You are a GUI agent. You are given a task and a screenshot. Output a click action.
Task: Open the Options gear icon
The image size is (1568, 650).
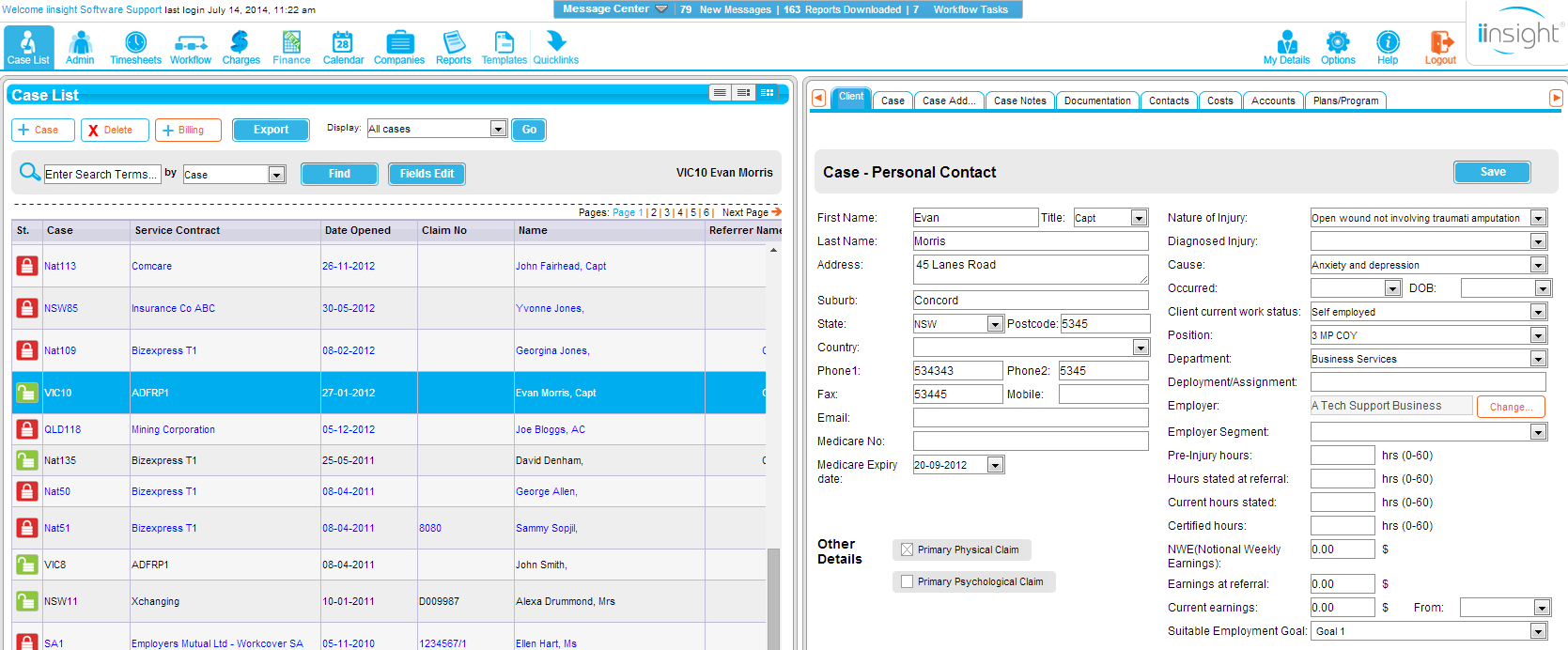[1338, 43]
